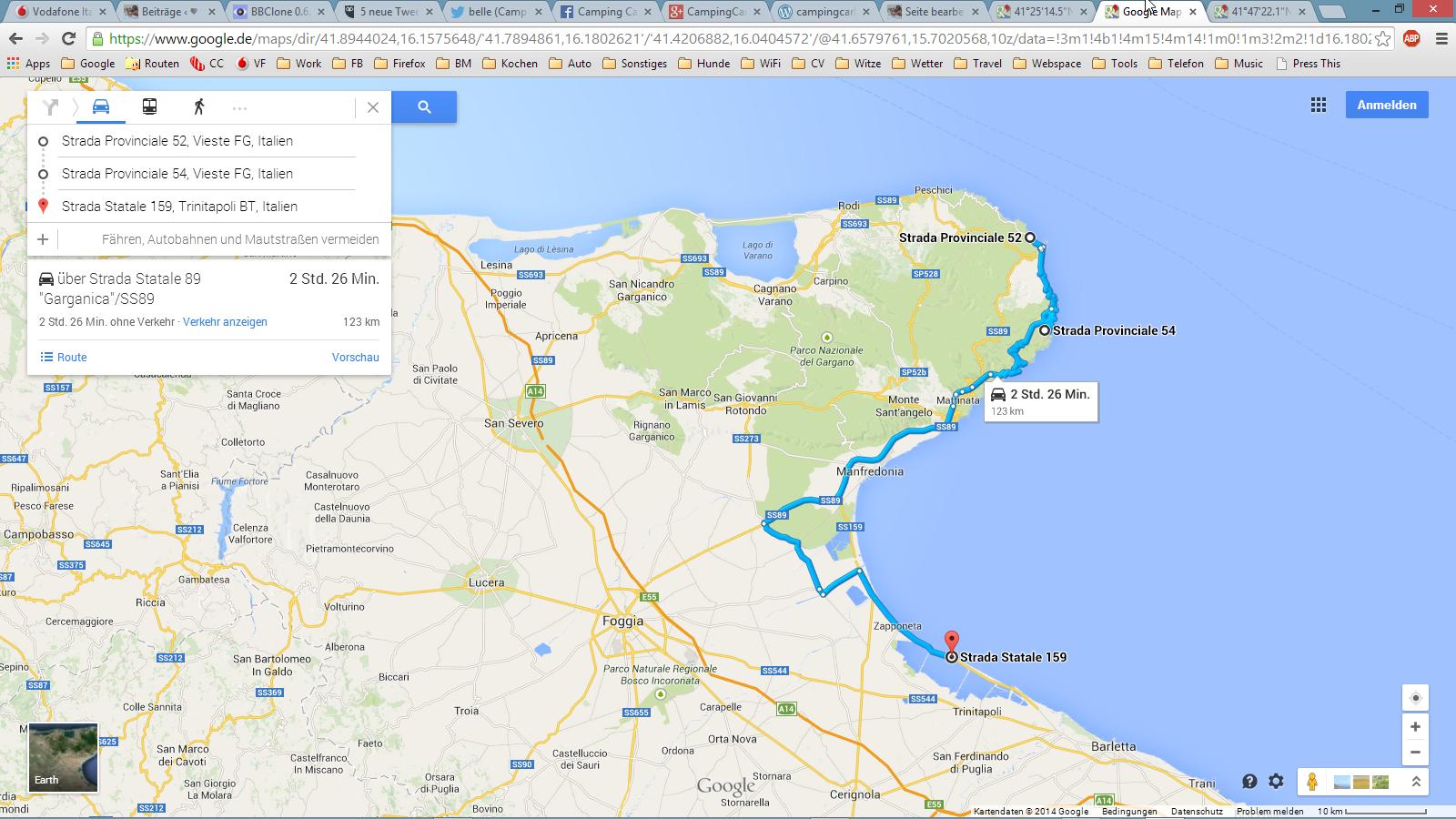This screenshot has height=819, width=1456.
Task: Reload the page
Action: (x=68, y=38)
